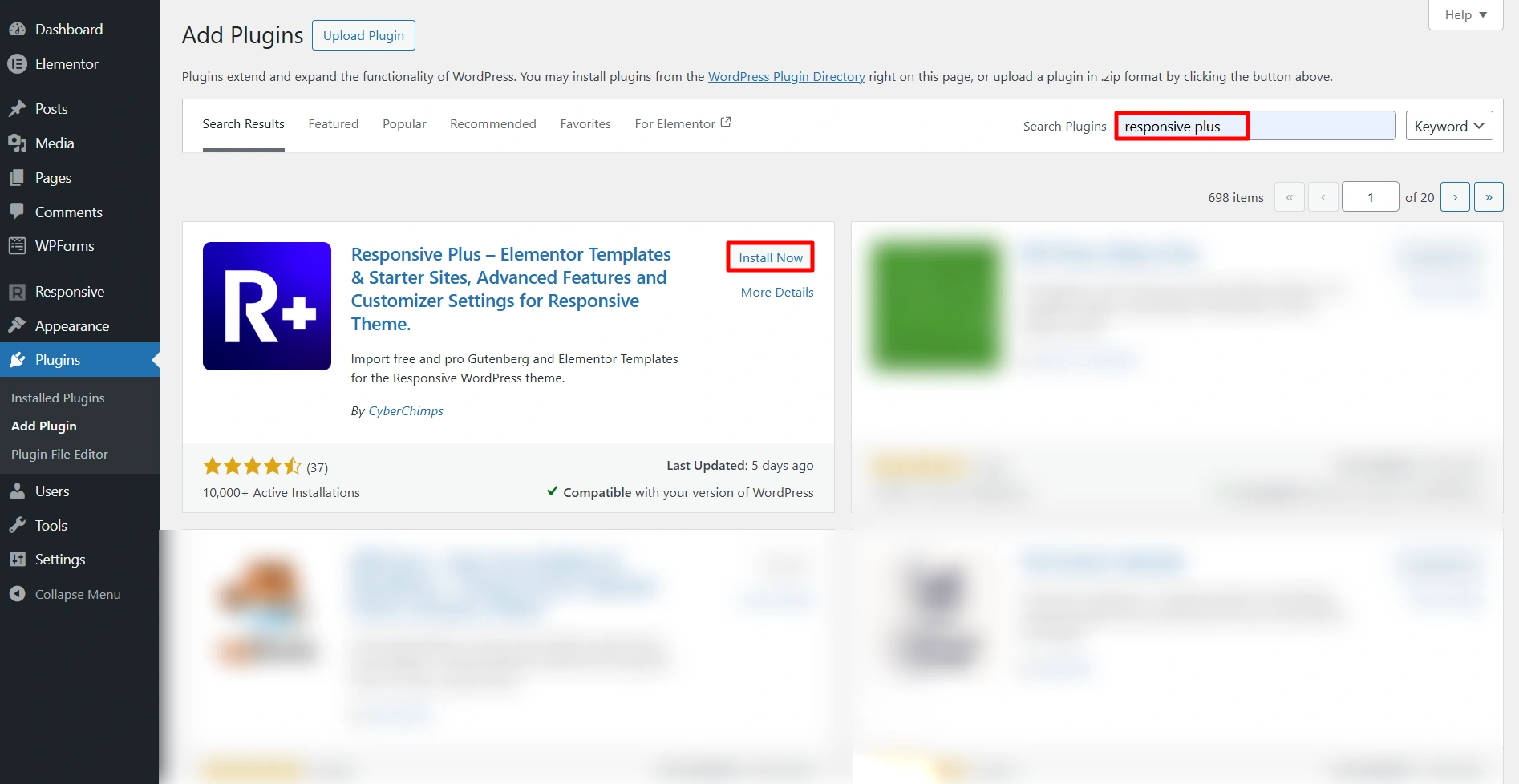Image resolution: width=1519 pixels, height=784 pixels.
Task: Jump to the last results page
Action: point(1489,197)
